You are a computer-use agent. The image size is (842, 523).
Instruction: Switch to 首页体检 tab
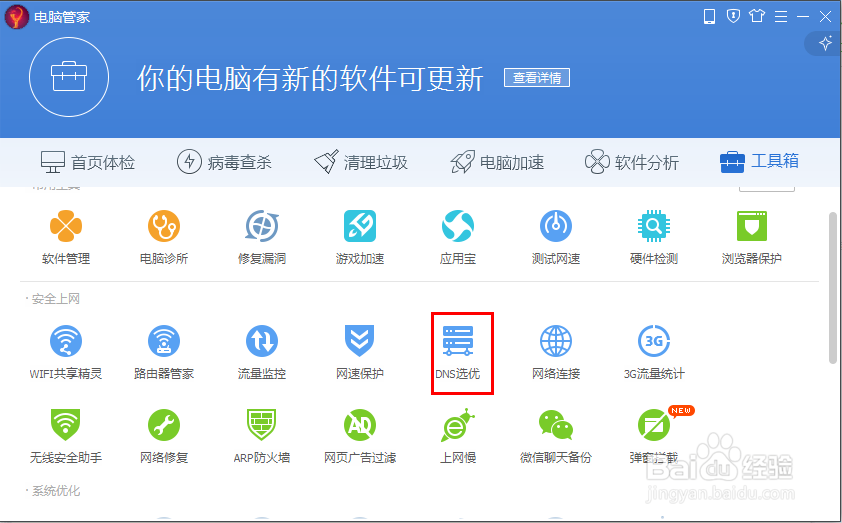[x=88, y=162]
